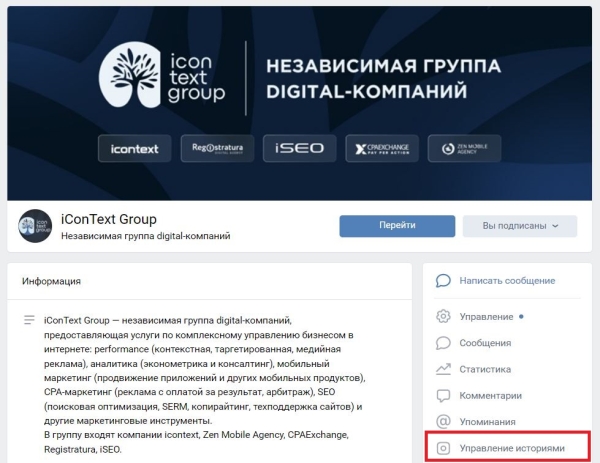This screenshot has height=463, width=600.
Task: Click the stories icon beside Управление историями
Action: tap(443, 449)
